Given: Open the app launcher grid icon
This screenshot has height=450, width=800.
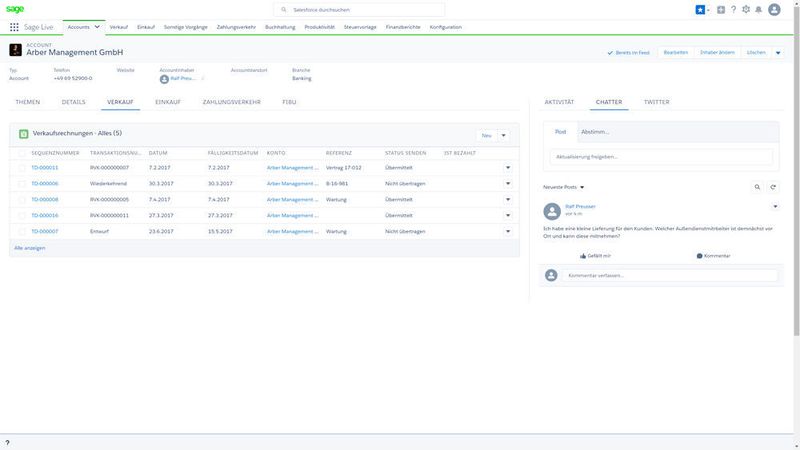Looking at the screenshot, I should click(x=14, y=27).
